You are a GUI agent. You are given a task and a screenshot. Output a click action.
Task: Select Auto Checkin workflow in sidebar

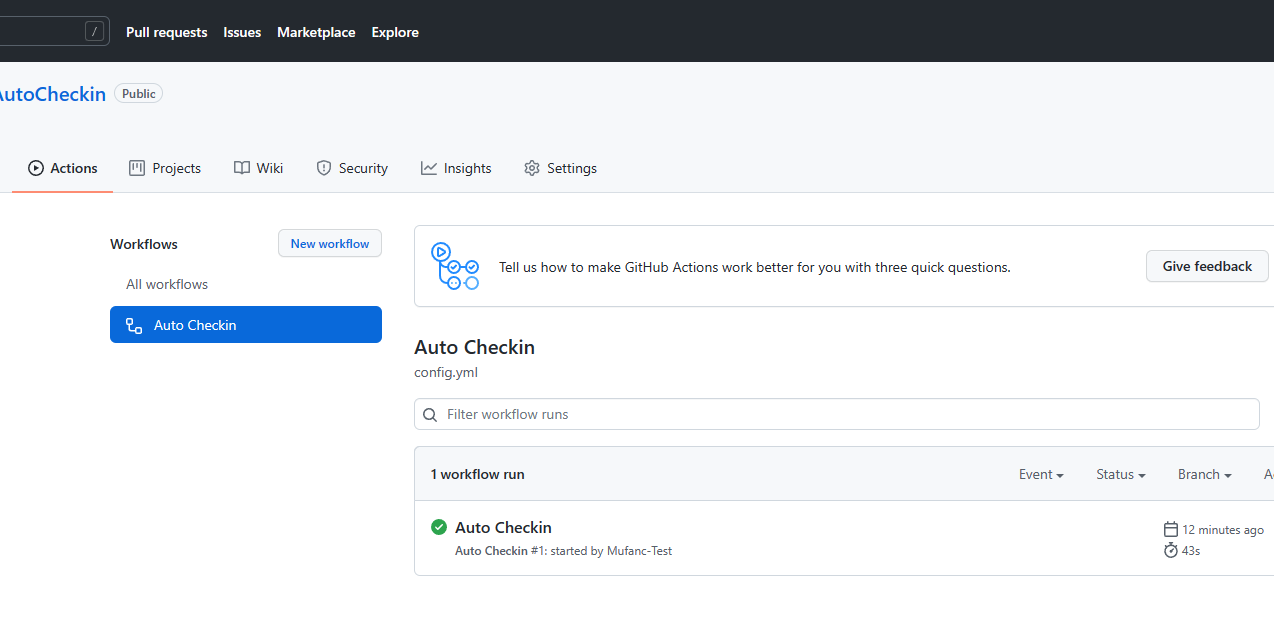click(x=246, y=325)
